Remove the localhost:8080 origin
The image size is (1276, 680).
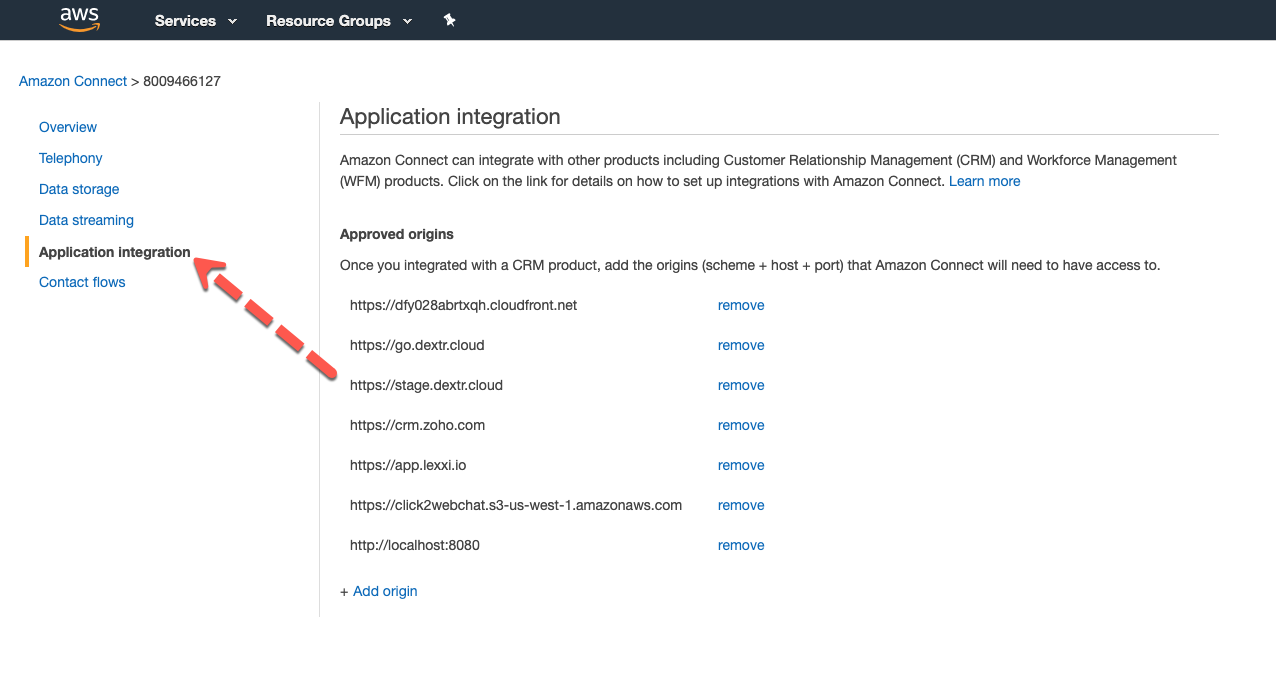[741, 545]
